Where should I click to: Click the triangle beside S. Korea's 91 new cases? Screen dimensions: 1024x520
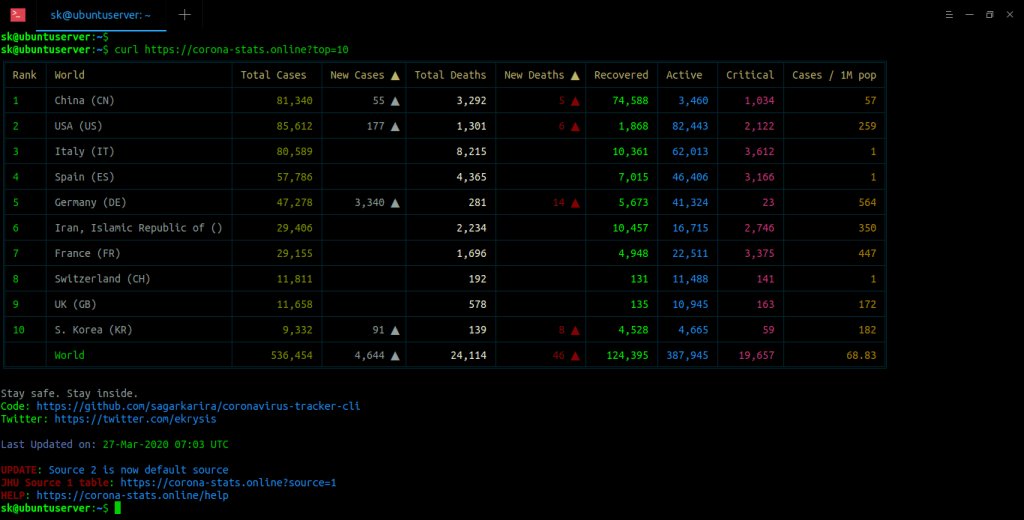coord(395,330)
